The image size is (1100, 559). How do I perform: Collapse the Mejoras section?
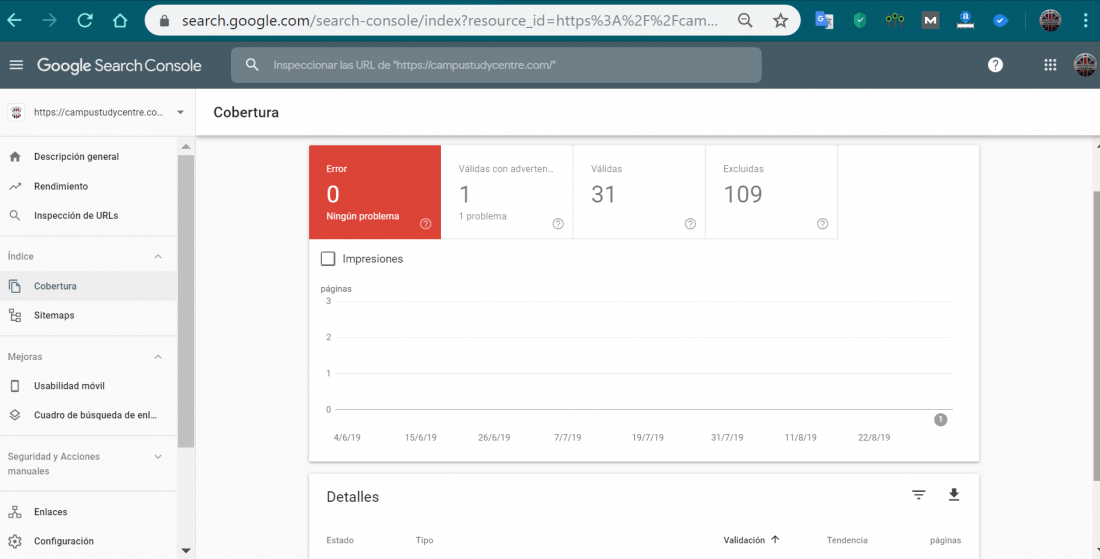[x=158, y=357]
